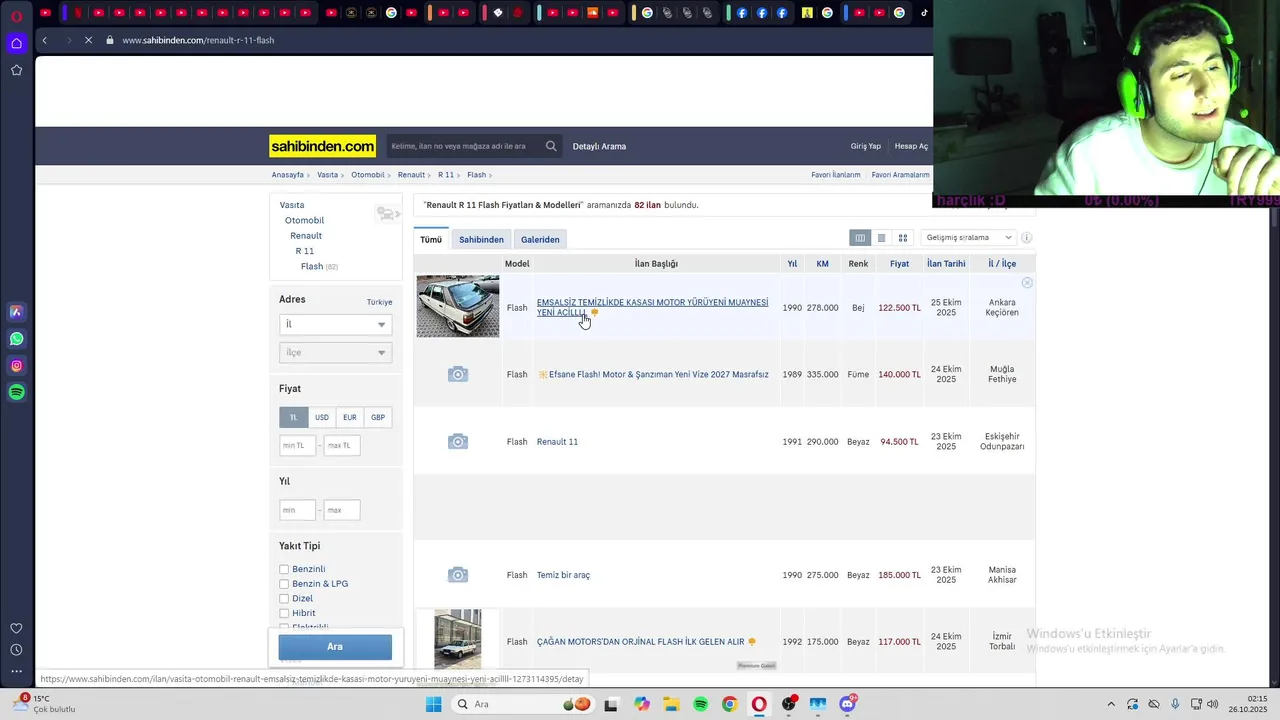This screenshot has width=1280, height=720.
Task: Switch to grid gallery view icon
Action: pyautogui.click(x=903, y=238)
